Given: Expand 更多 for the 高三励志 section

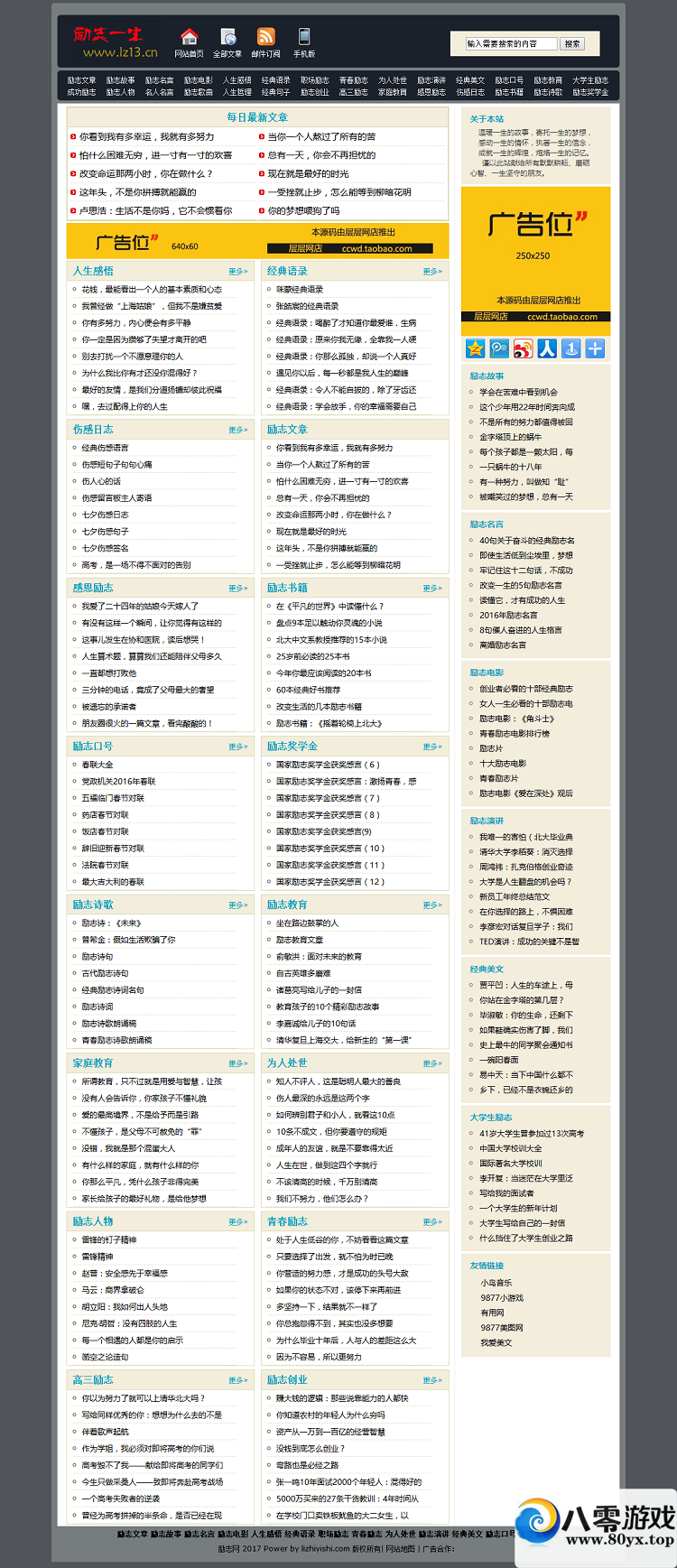Looking at the screenshot, I should point(238,1380).
